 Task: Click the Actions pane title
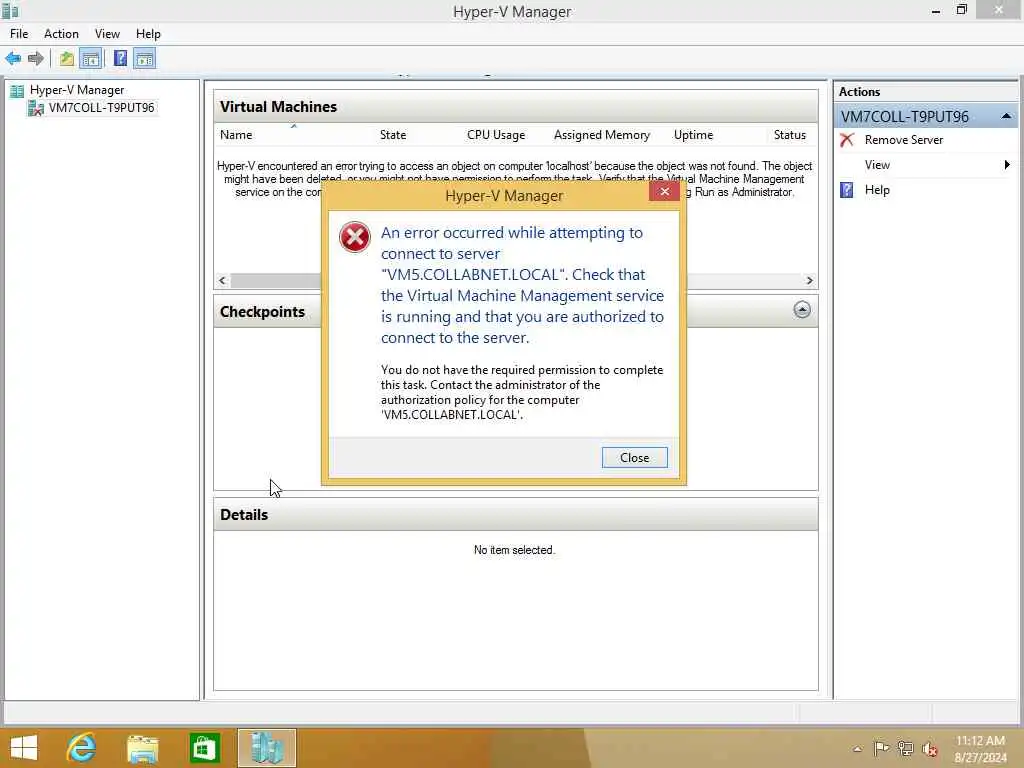[859, 92]
